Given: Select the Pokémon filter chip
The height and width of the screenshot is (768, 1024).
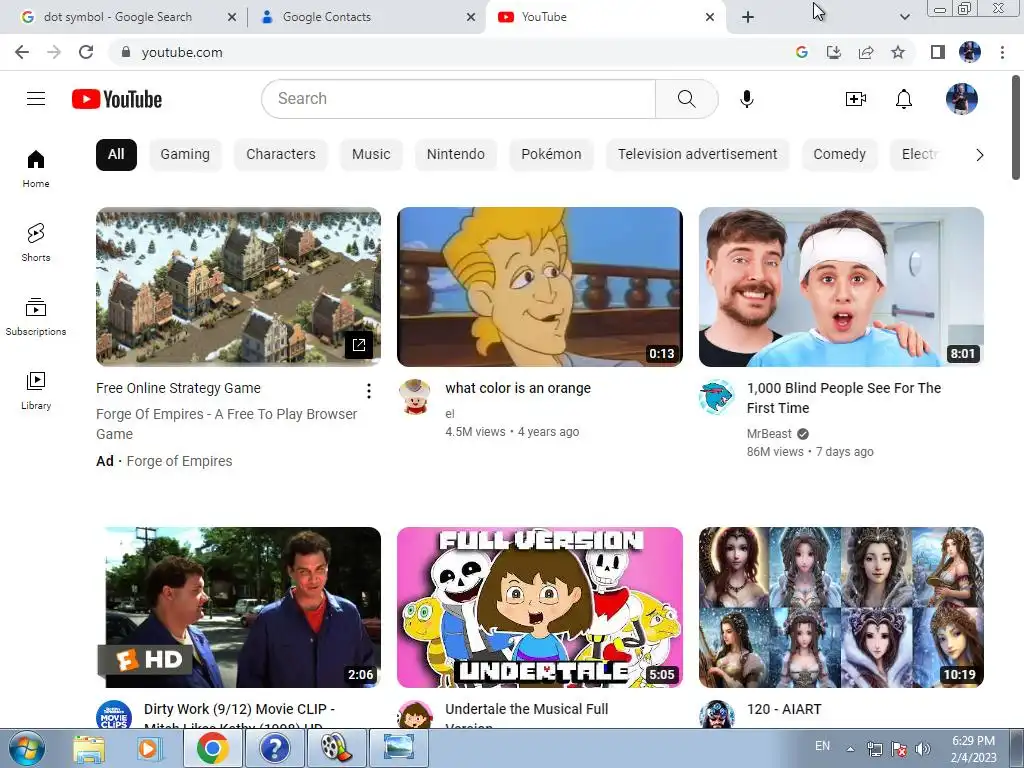Looking at the screenshot, I should tap(551, 155).
